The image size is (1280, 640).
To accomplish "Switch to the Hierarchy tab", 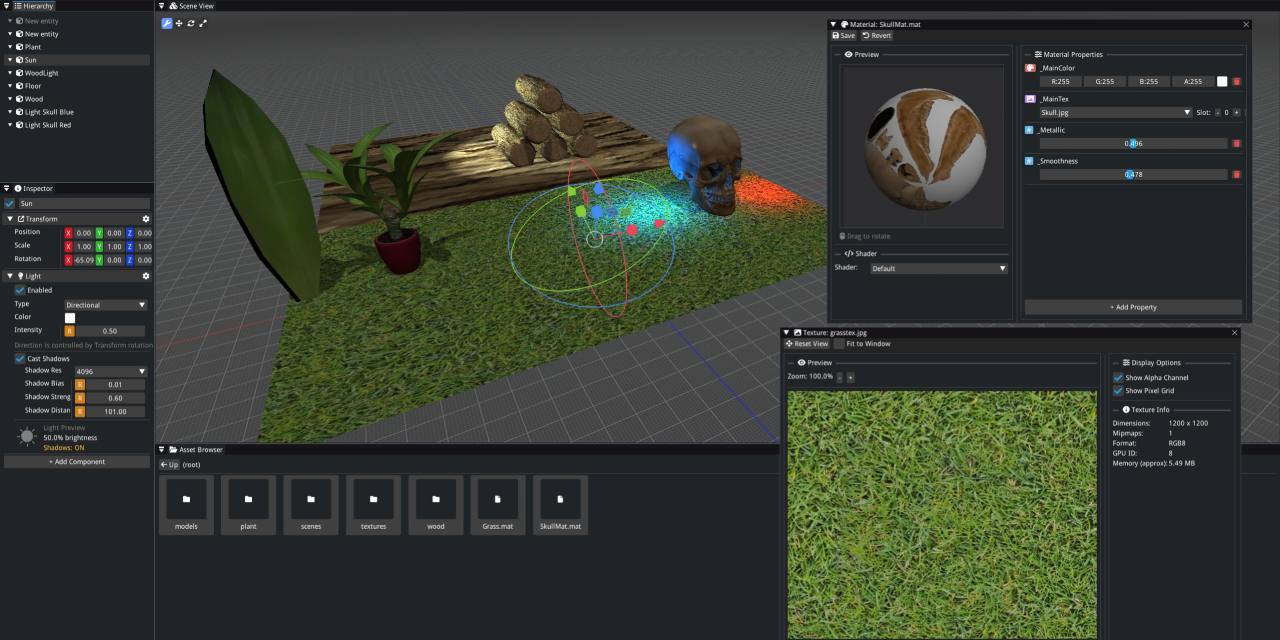I will click(34, 6).
